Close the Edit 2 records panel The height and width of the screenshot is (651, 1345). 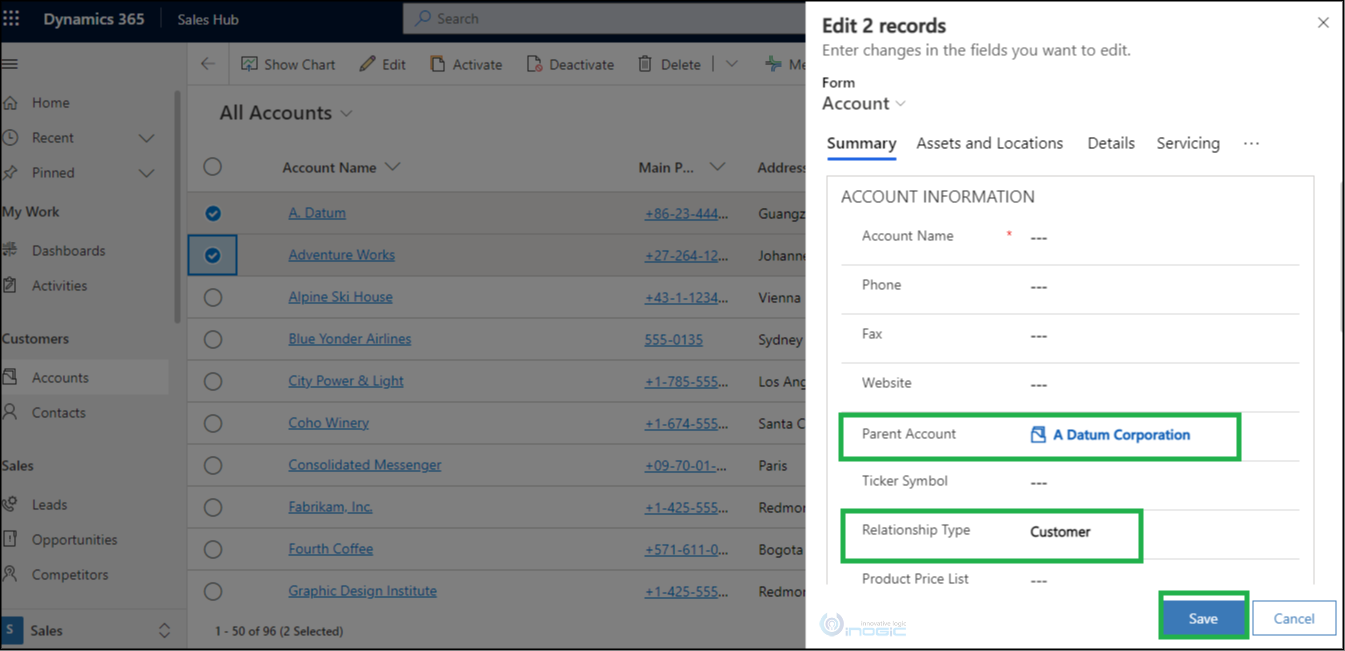click(1323, 22)
